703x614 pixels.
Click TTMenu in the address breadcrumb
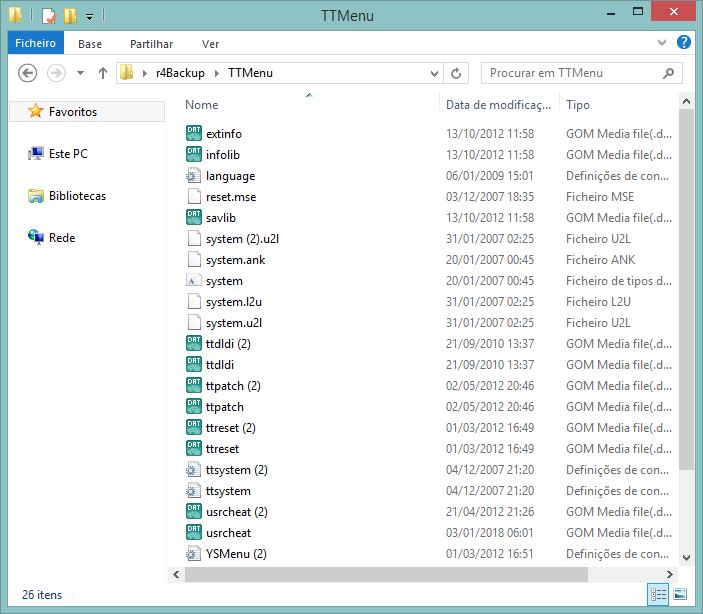(250, 73)
